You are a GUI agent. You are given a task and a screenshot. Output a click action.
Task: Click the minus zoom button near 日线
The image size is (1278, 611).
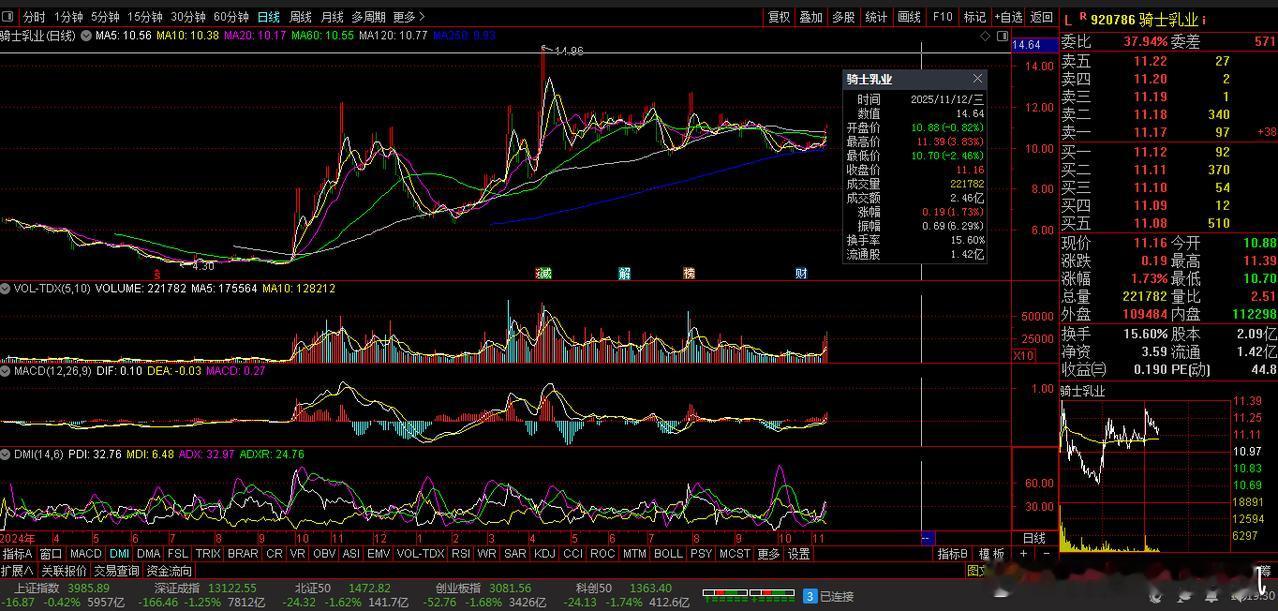(x=1047, y=554)
